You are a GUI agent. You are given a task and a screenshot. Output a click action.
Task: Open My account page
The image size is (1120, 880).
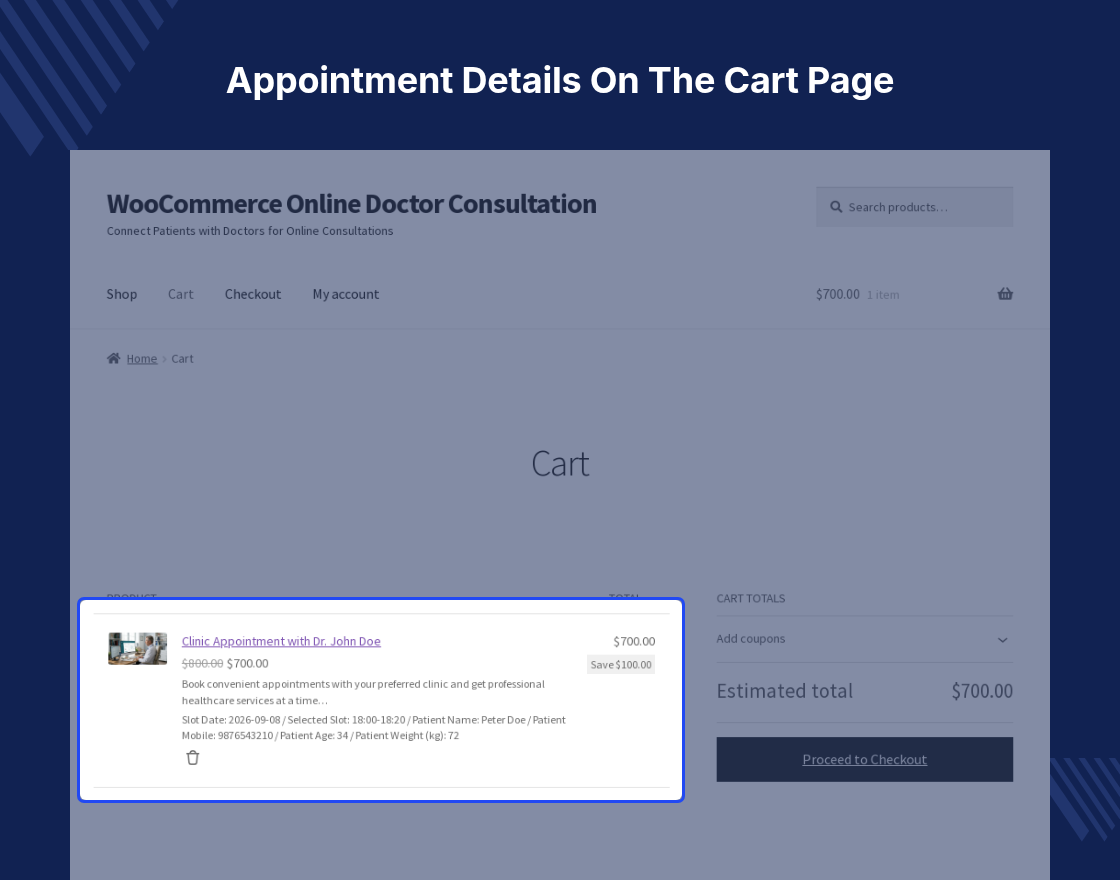[x=346, y=294]
